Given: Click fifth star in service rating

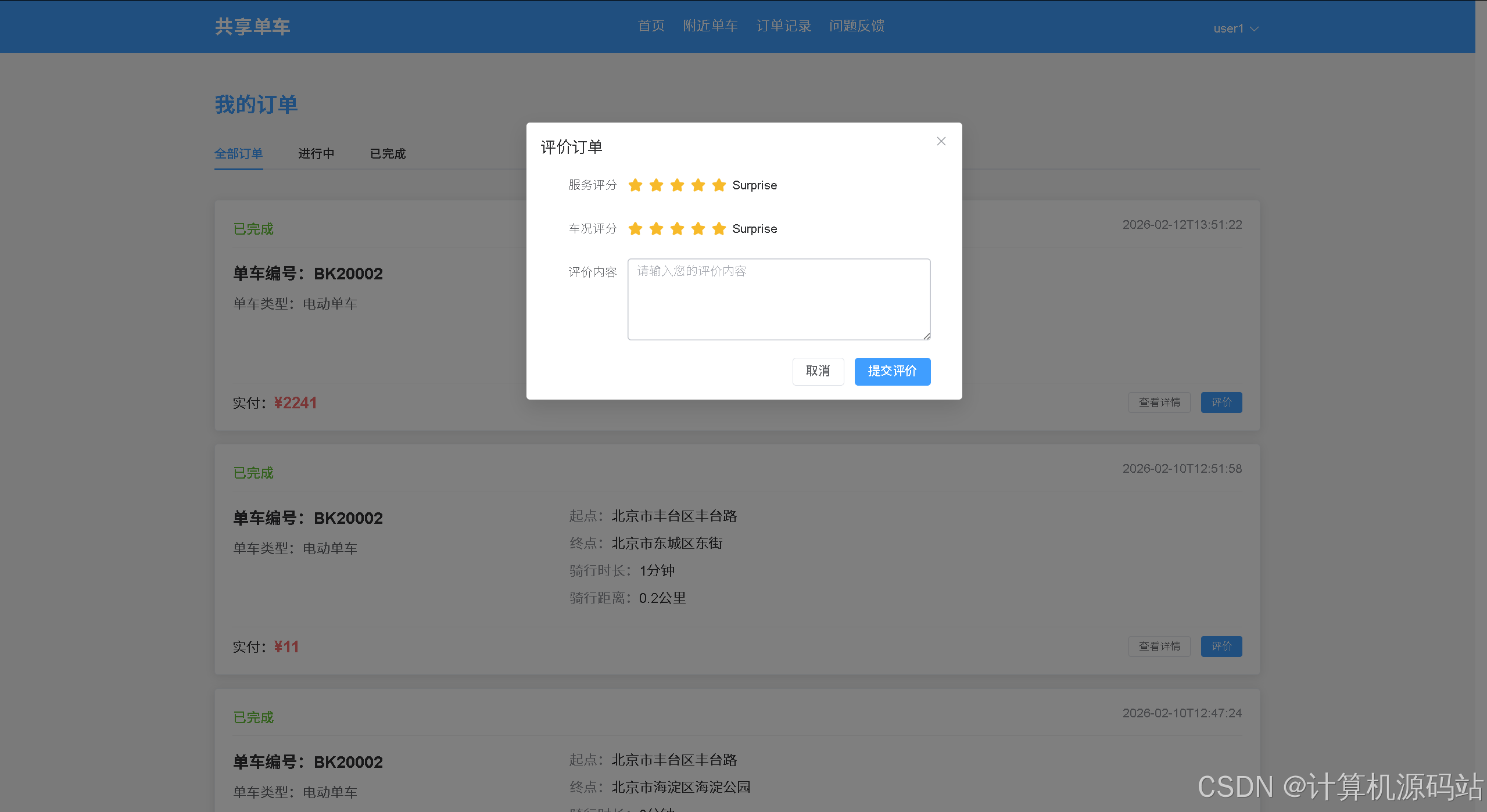Looking at the screenshot, I should pos(719,185).
